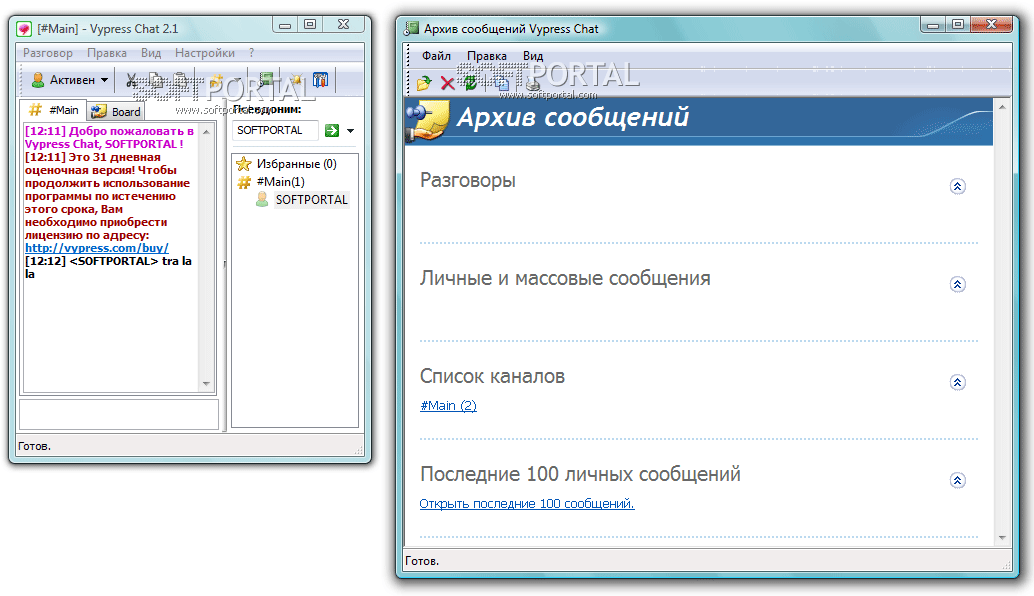Click 'Готов.' status text in archive window

(x=422, y=561)
